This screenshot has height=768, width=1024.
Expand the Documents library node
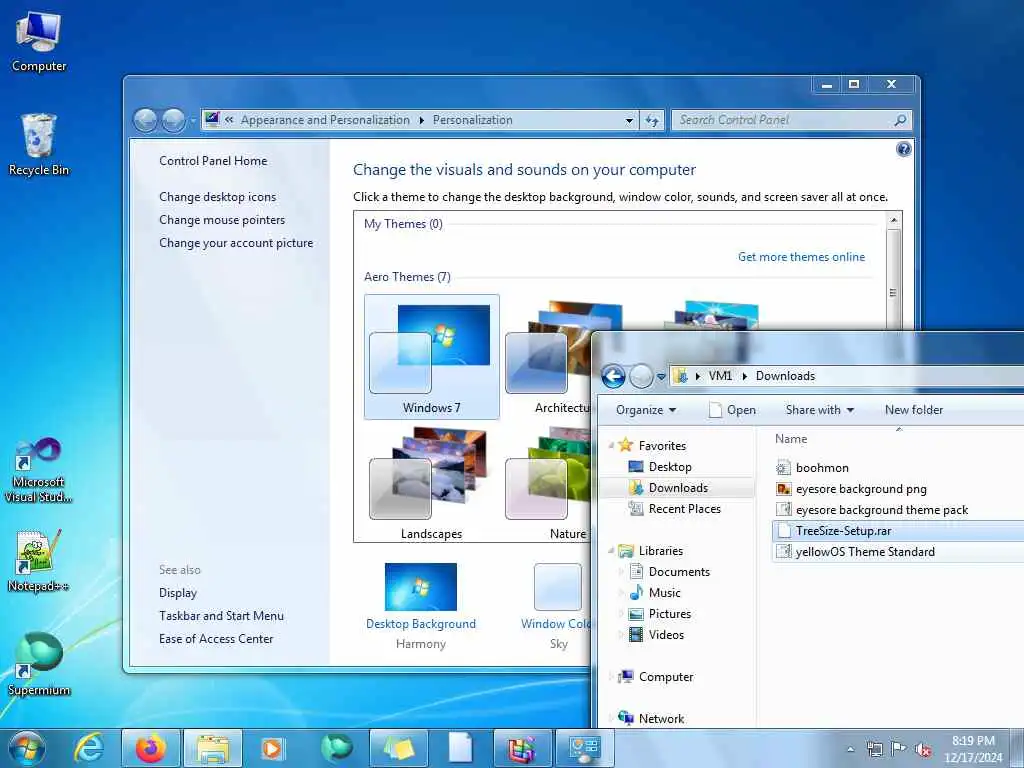[621, 572]
